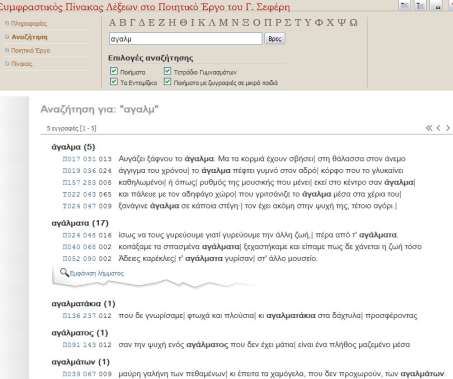This screenshot has width=453, height=379.
Task: Uncheck Ποιήματα με ζωγραφιές σε μικρά παιδιά
Action: coord(167,82)
